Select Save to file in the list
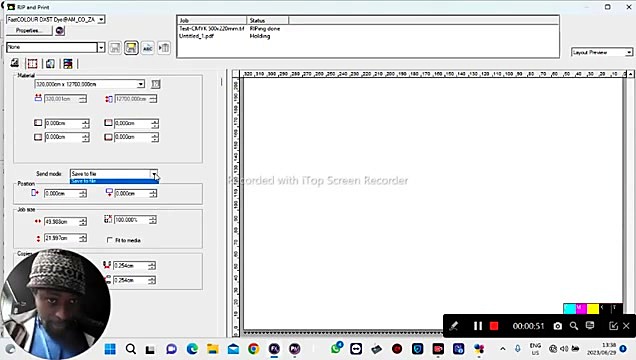The height and width of the screenshot is (360, 636). 114,181
